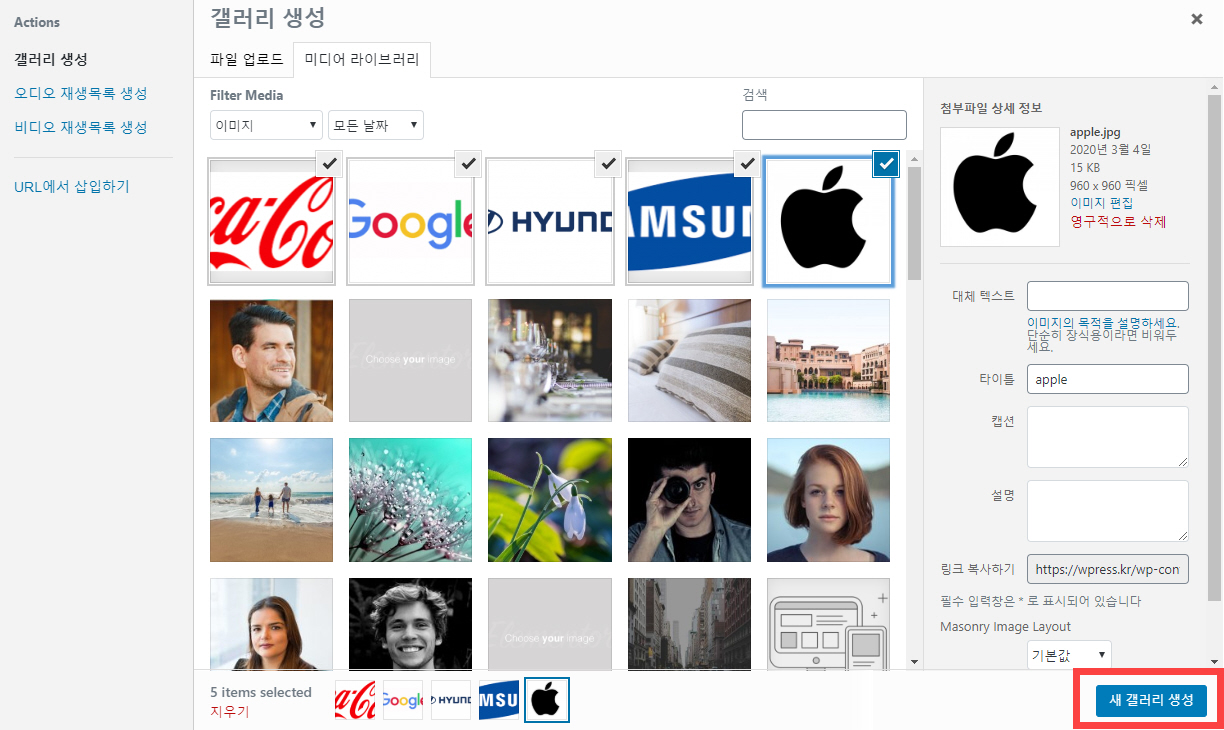Viewport: 1224px width, 730px height.
Task: Deselect the Google logo image checkmark
Action: [x=467, y=164]
